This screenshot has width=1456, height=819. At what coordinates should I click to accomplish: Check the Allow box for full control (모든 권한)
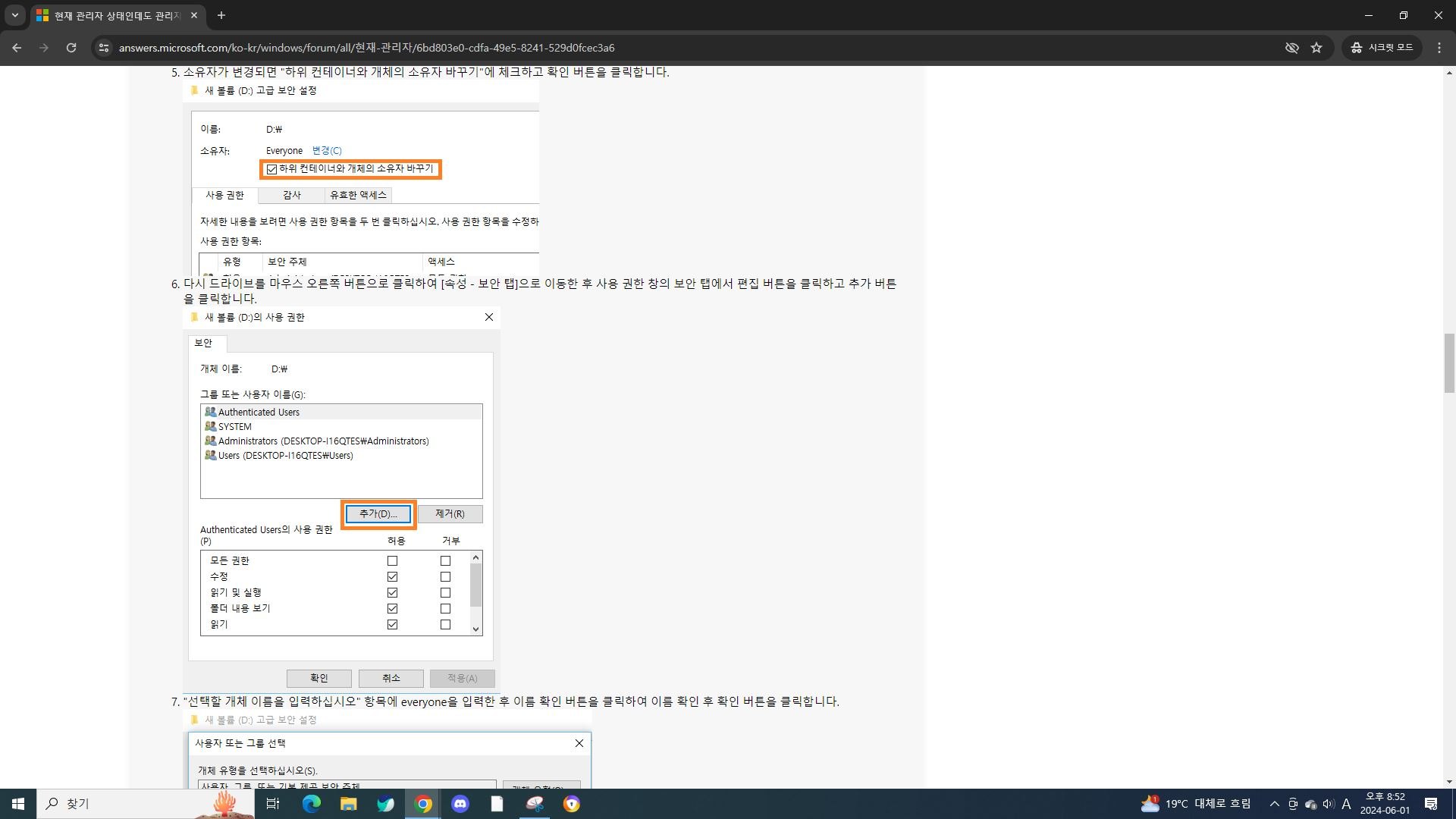(x=392, y=561)
